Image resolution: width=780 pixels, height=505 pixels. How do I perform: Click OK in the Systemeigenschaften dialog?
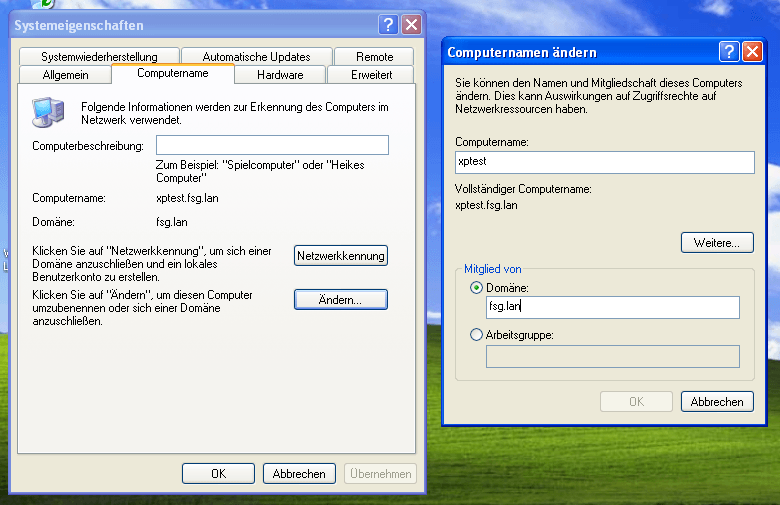coord(218,474)
